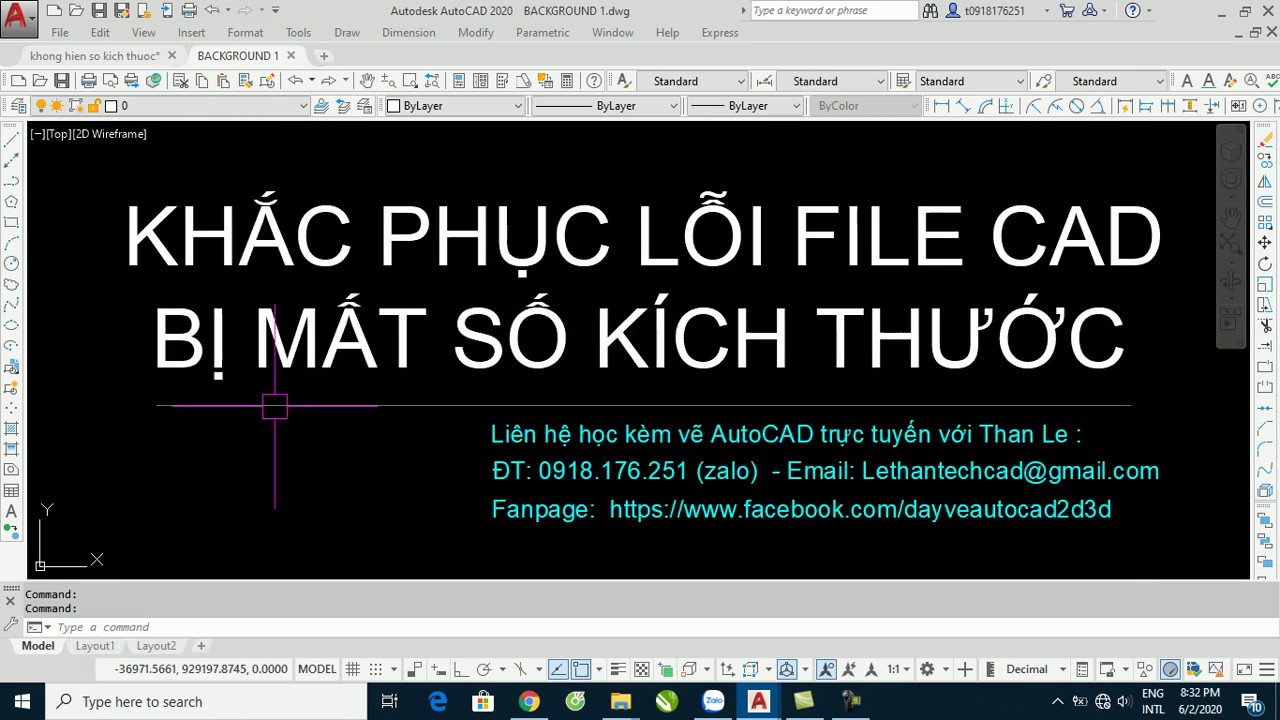The height and width of the screenshot is (720, 1280).
Task: Select the Angular dimension tool
Action: 1098,106
